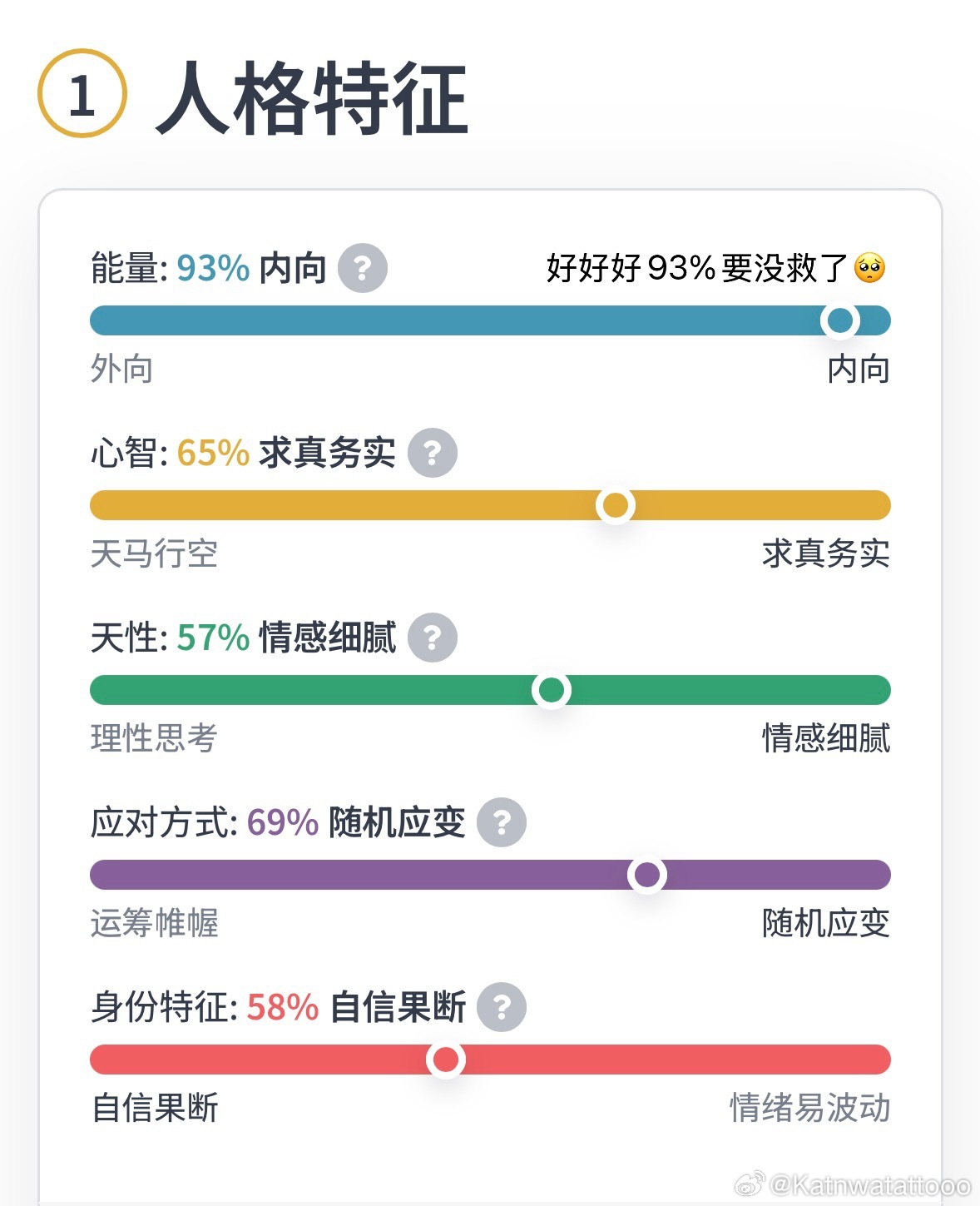Viewport: 980px width, 1206px height.
Task: Select the 运筹帷幄 label
Action: pos(155,923)
